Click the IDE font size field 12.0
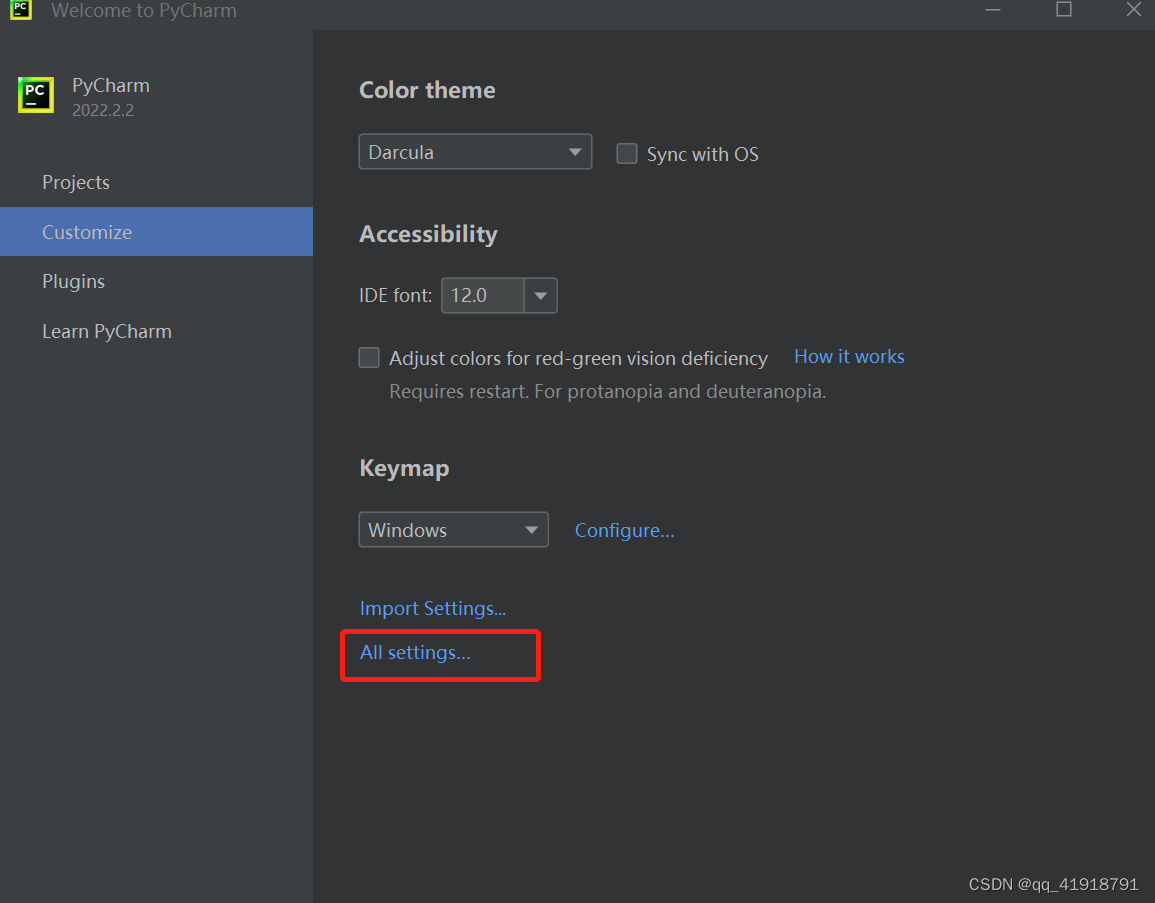This screenshot has width=1155, height=903. [482, 295]
